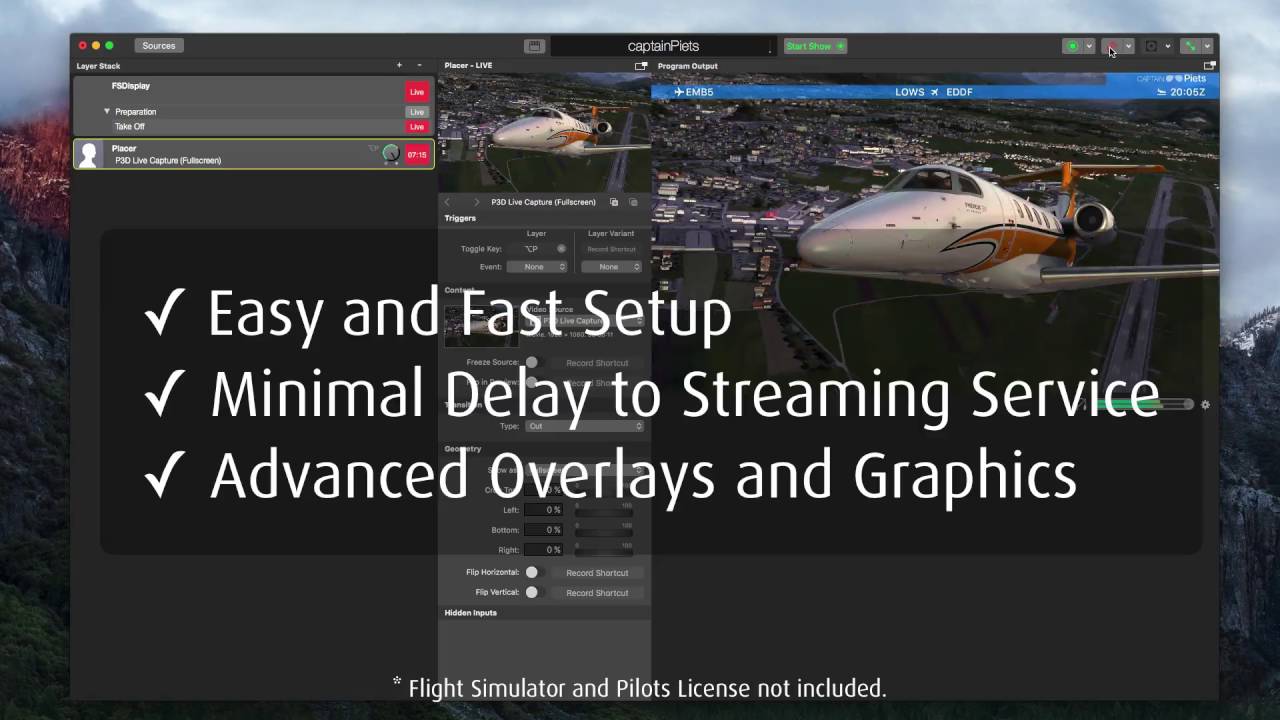The image size is (1280, 720).
Task: Click the Hidden Inputs section header
Action: pyautogui.click(x=471, y=613)
